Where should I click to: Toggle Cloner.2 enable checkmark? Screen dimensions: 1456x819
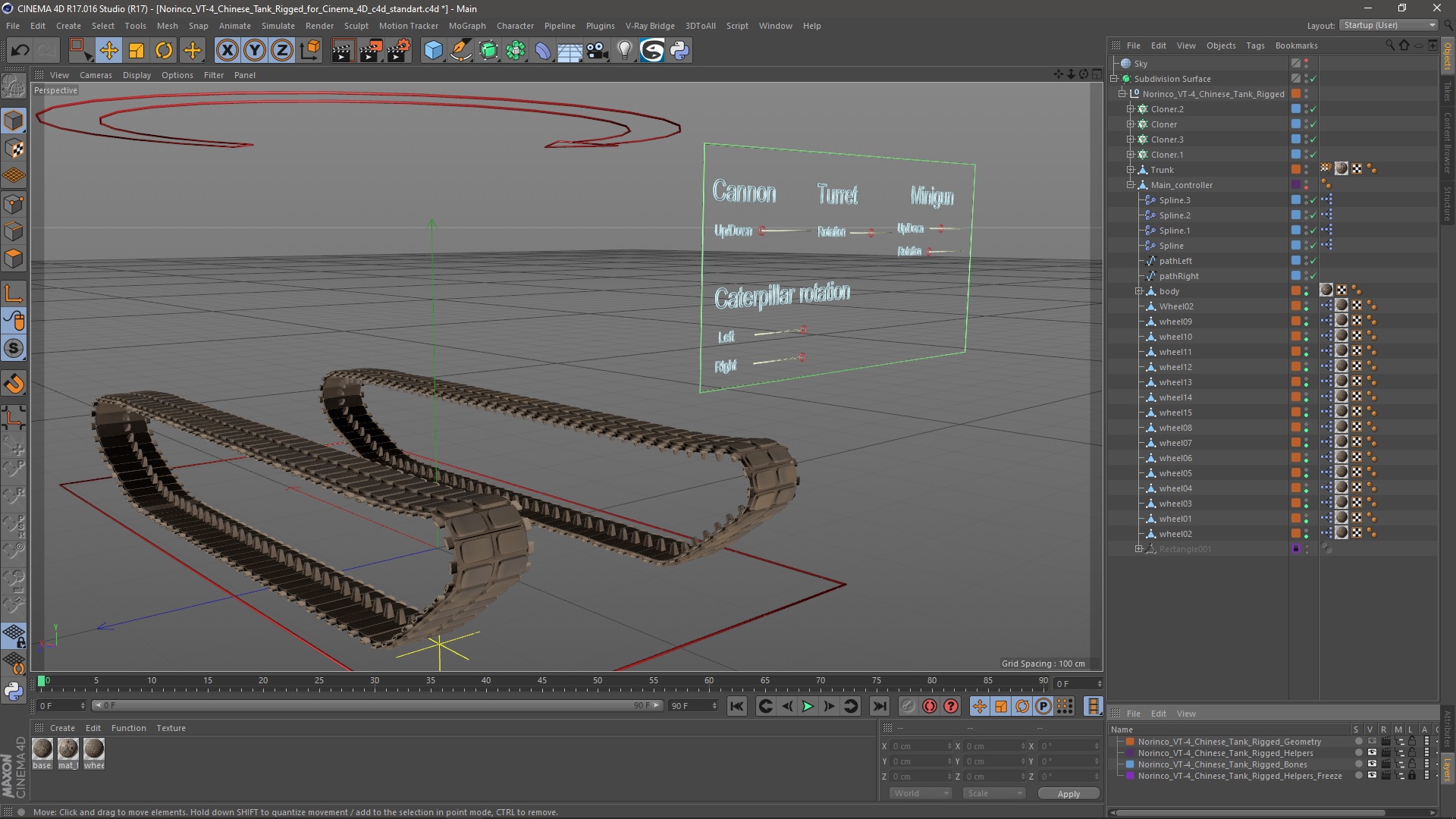1313,109
